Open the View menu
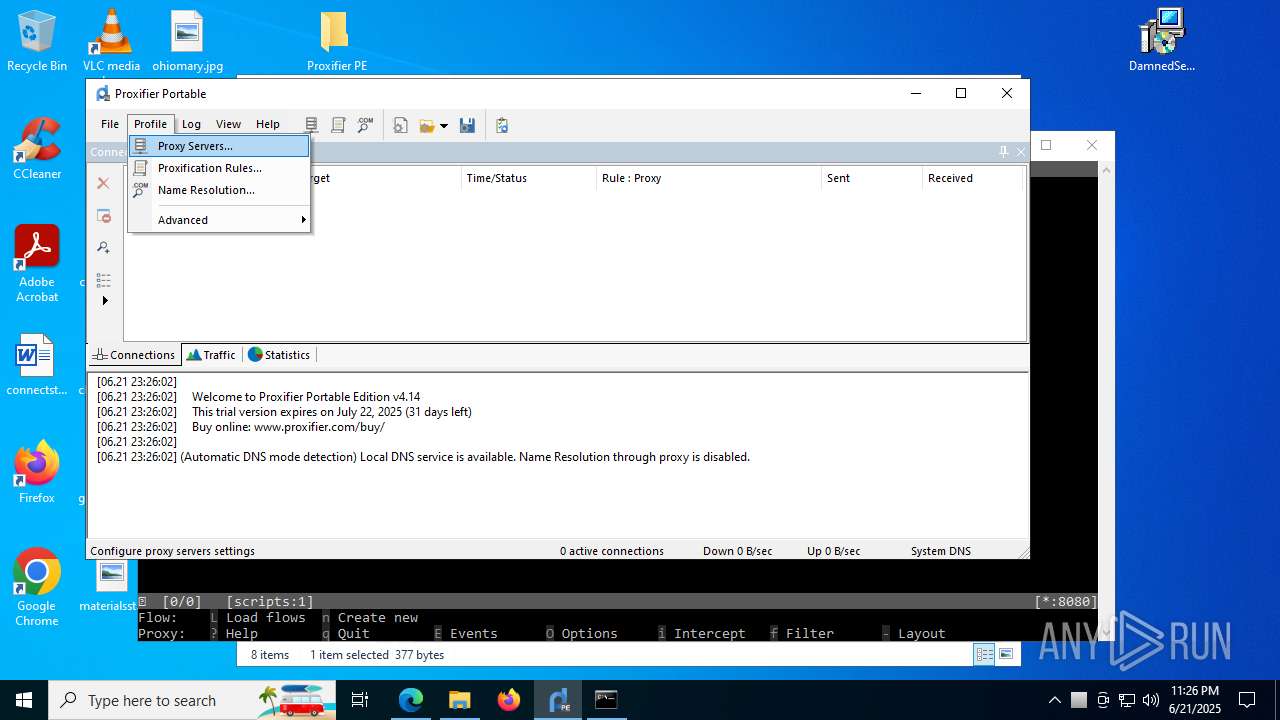The image size is (1280, 720). click(228, 124)
